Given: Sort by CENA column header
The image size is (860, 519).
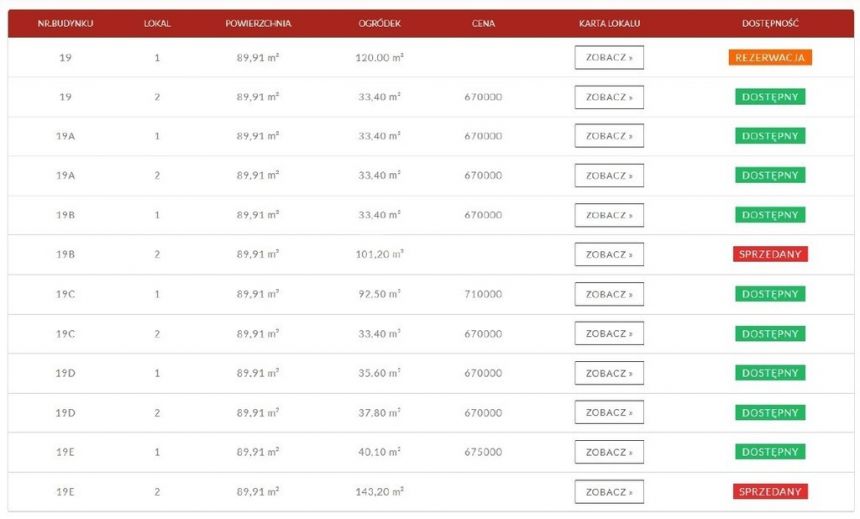Looking at the screenshot, I should [x=483, y=24].
